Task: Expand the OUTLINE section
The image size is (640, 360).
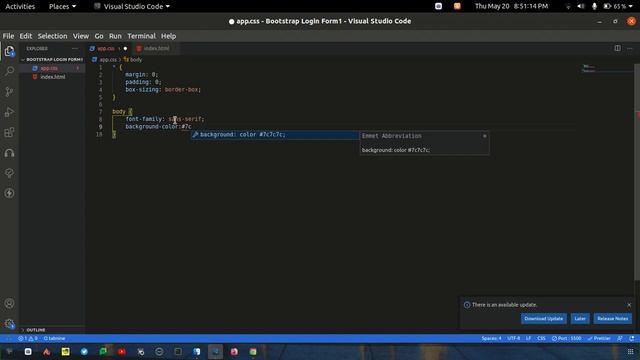Action: [52, 330]
